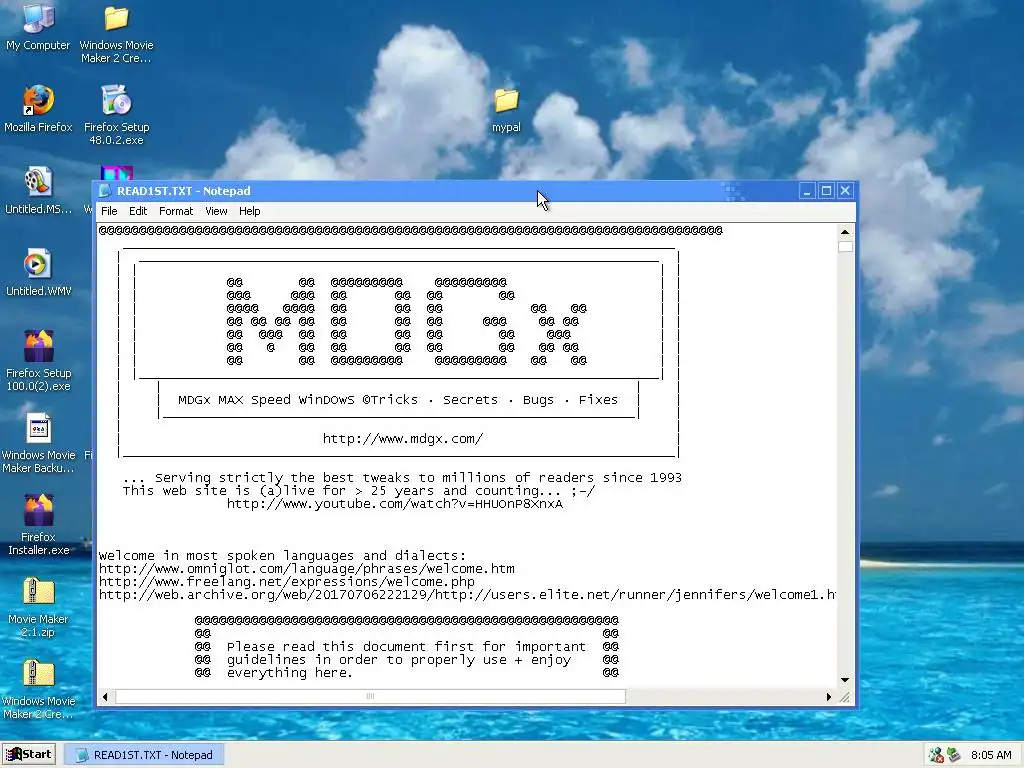Open the Help menu in Notepad
Screen dimensions: 1024x768
click(x=249, y=211)
